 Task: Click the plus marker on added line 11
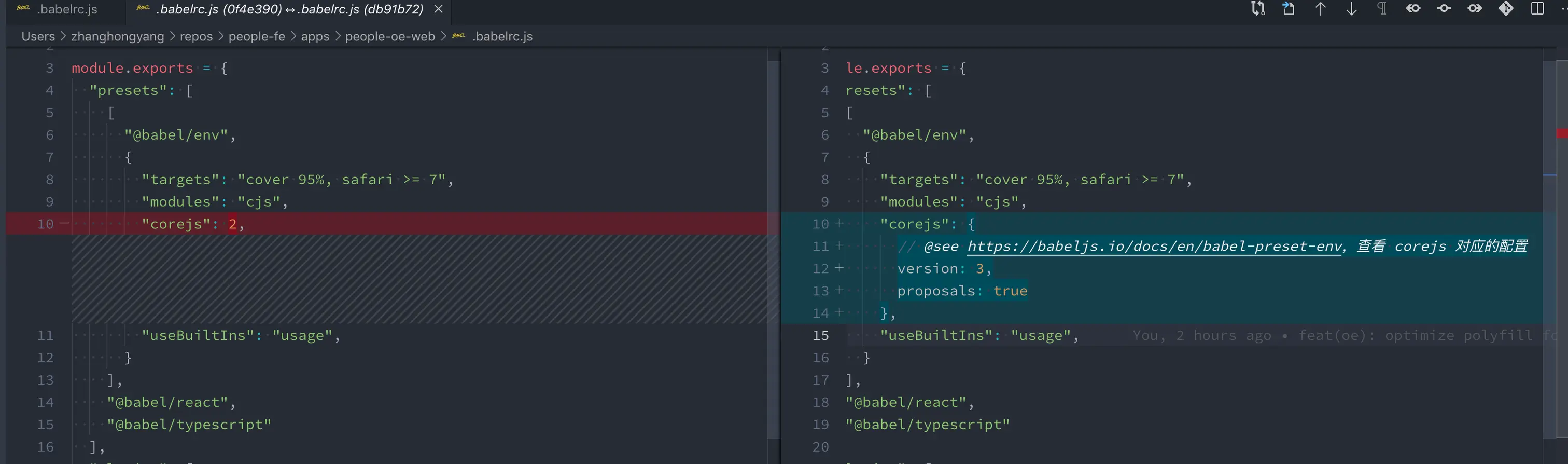(x=839, y=245)
